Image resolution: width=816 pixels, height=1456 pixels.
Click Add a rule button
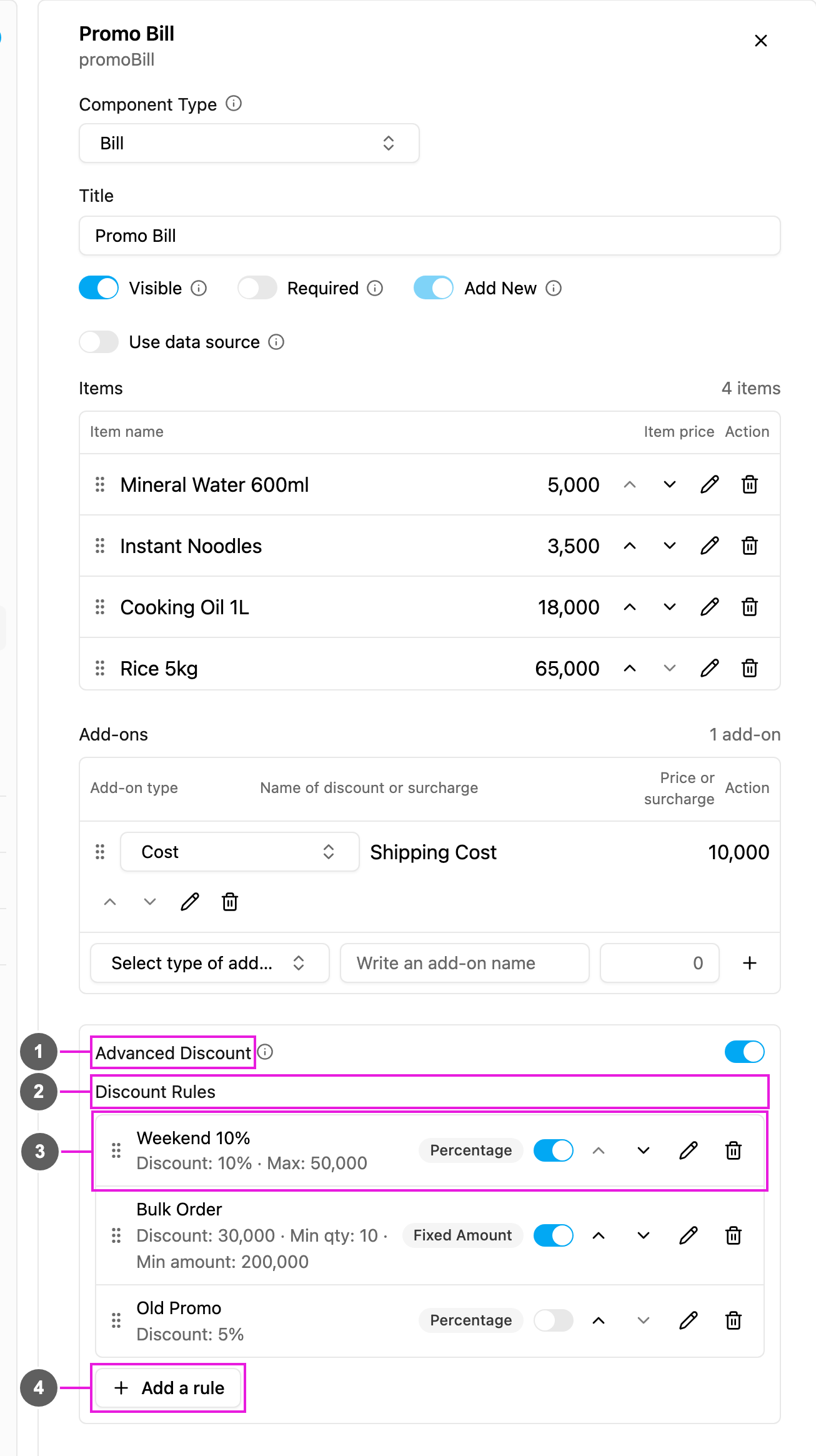pyautogui.click(x=169, y=1388)
